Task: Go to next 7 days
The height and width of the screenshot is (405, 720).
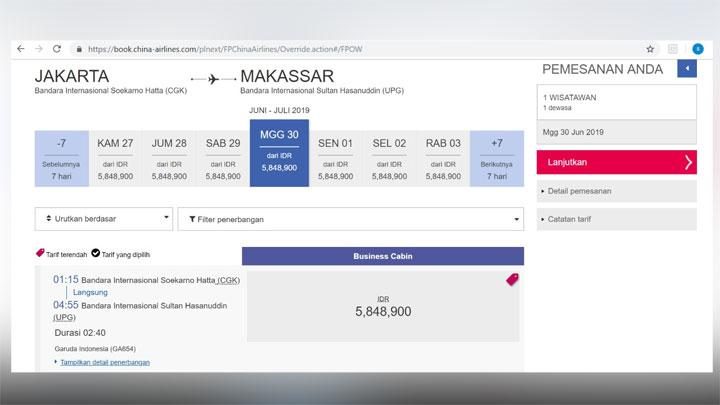Action: (x=496, y=158)
